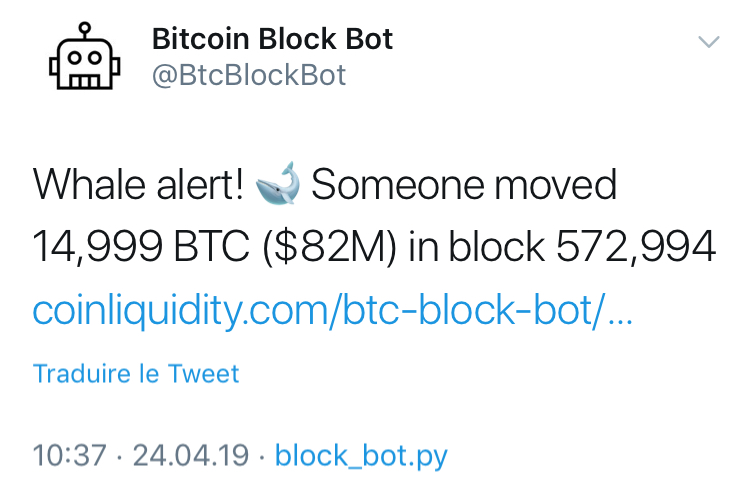The image size is (750, 489).
Task: Click the @BtcBlockBot handle
Action: click(249, 75)
